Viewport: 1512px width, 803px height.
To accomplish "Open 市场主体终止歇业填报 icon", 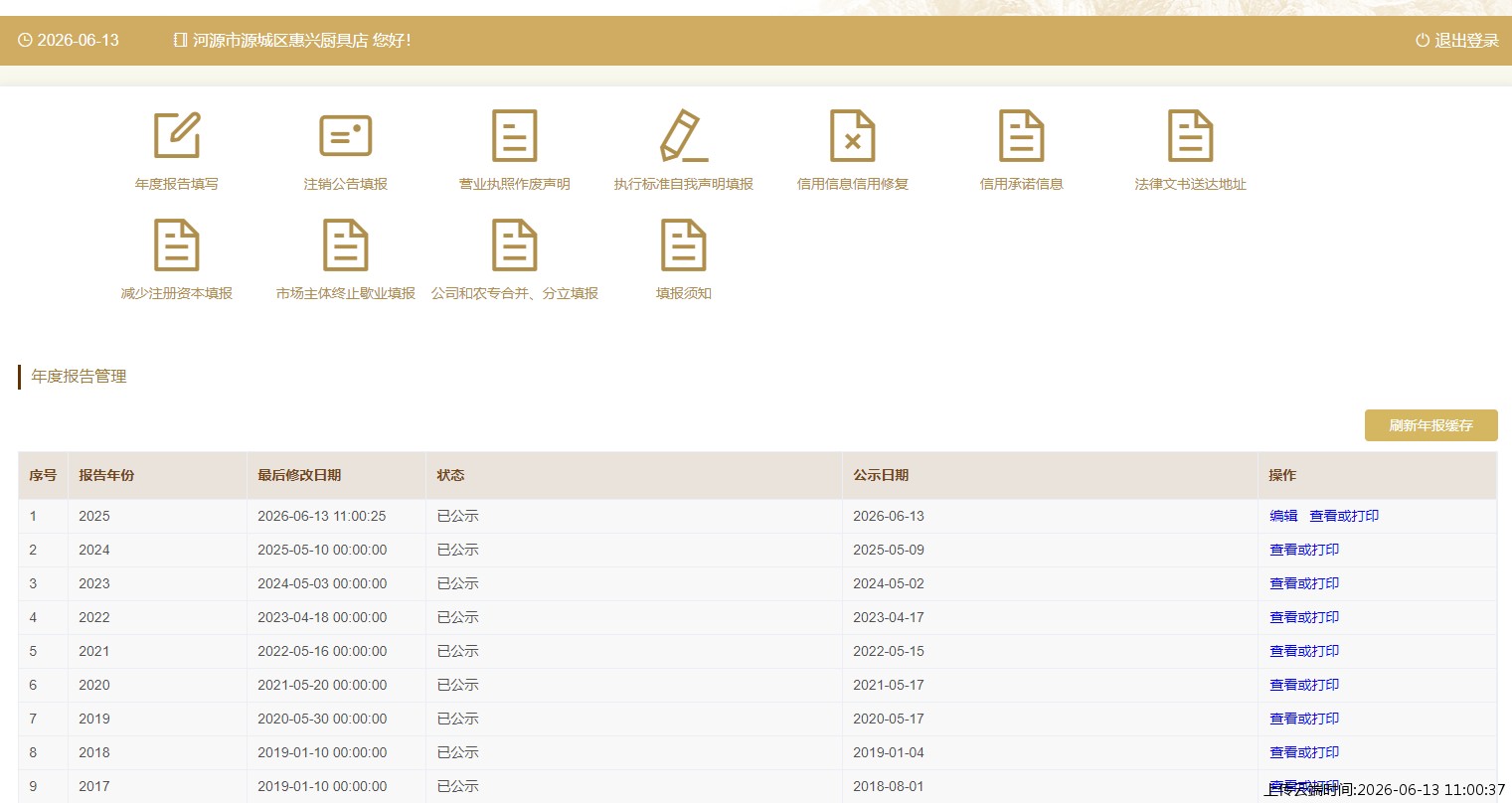I will click(346, 244).
